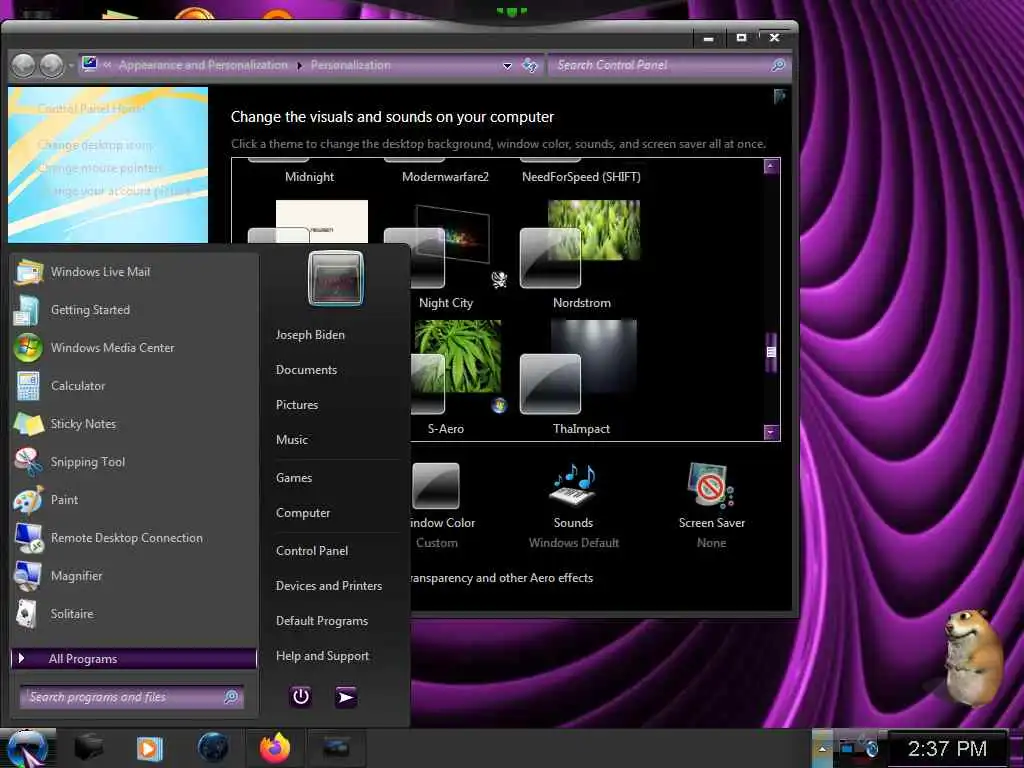Screen dimensions: 1024x768
Task: Open Help and Support
Action: point(323,656)
